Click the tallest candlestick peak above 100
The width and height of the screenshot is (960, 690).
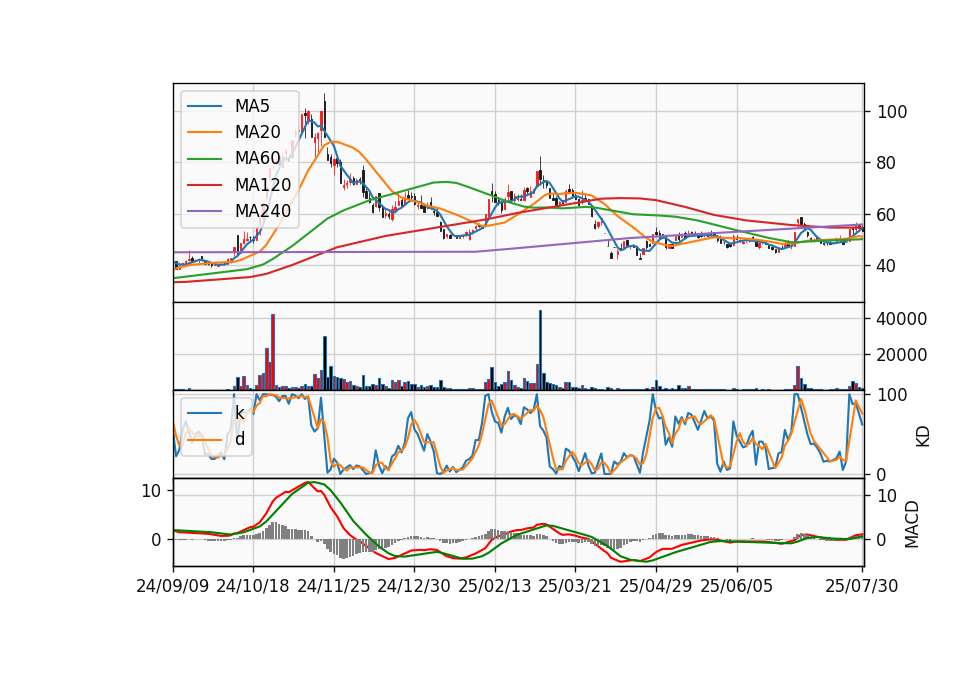[324, 114]
